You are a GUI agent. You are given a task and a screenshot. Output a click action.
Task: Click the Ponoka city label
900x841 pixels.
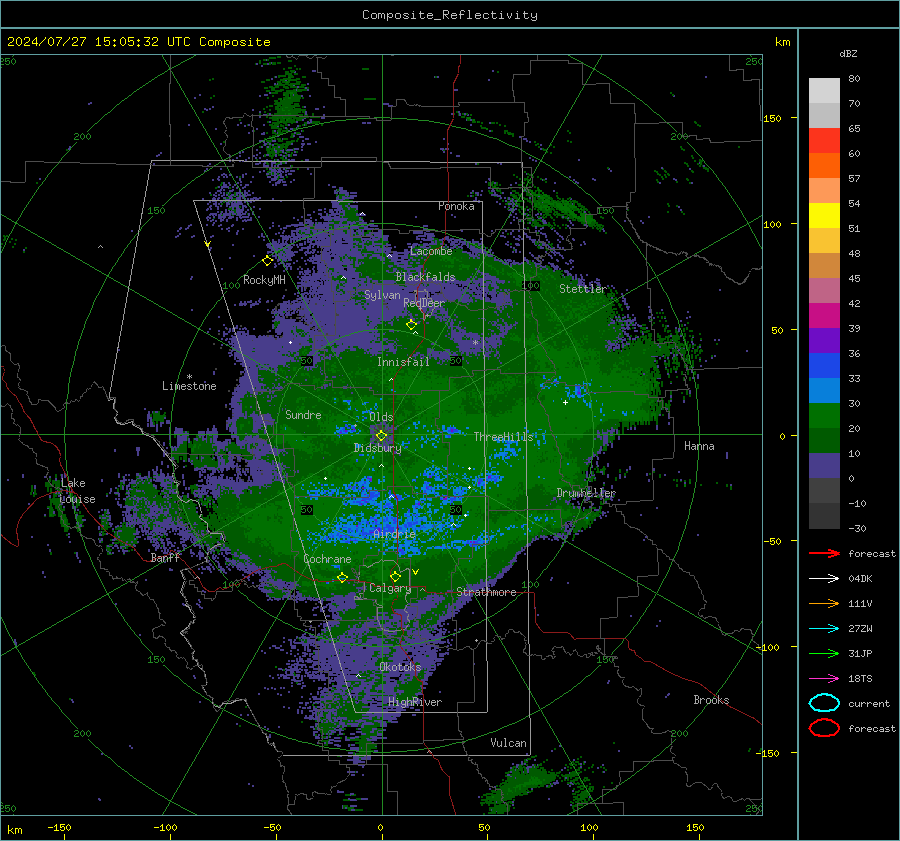[456, 206]
